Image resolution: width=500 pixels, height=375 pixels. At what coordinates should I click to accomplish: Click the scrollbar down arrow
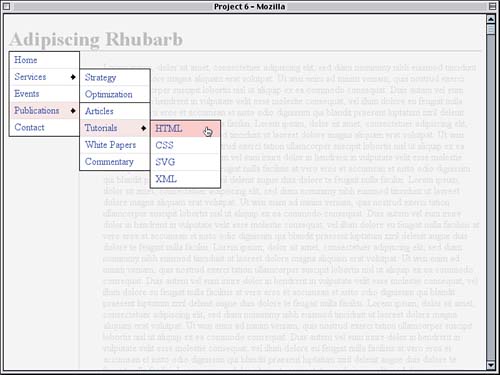pos(491,365)
